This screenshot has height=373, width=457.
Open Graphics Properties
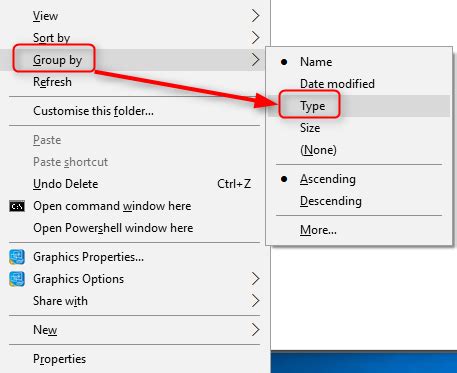(134, 257)
